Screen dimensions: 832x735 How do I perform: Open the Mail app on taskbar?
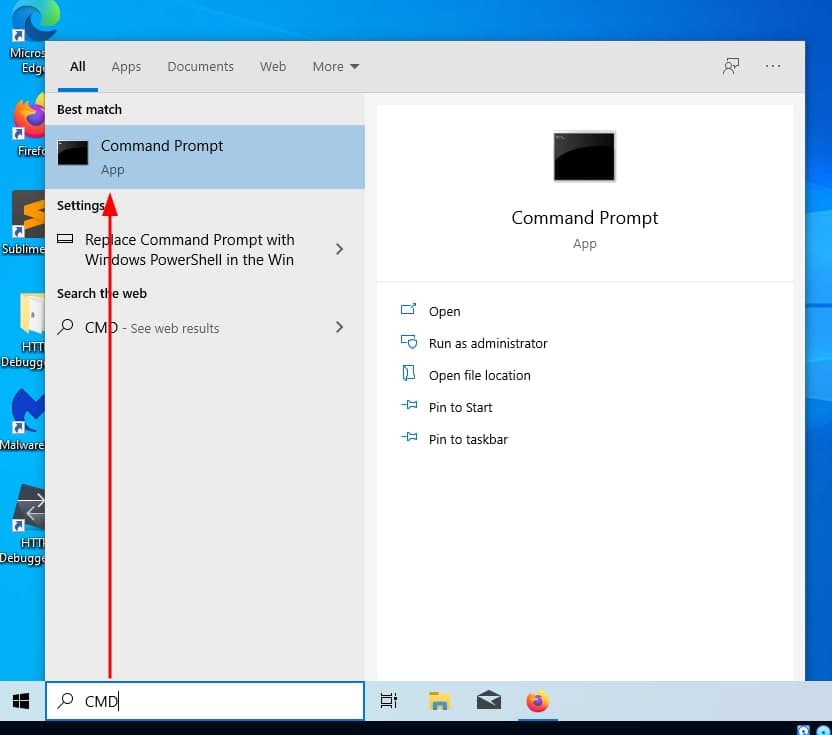point(489,701)
